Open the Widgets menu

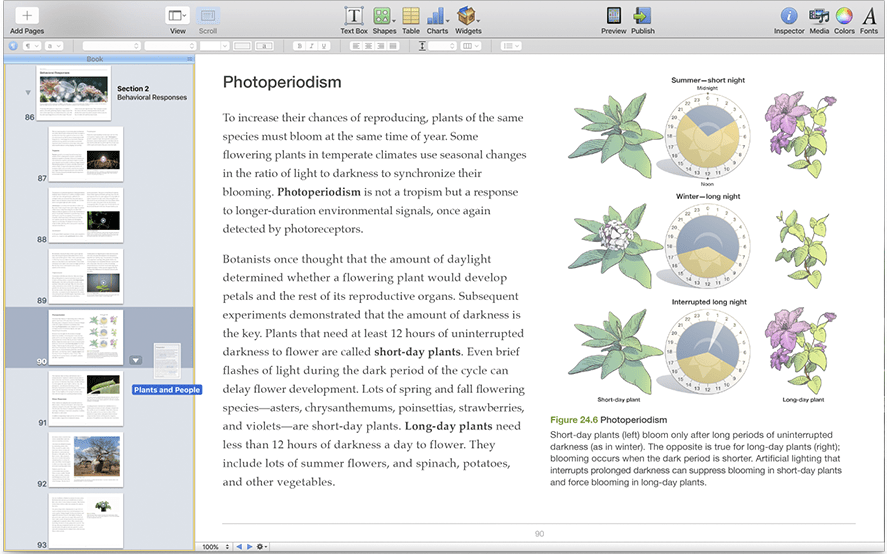(x=467, y=17)
